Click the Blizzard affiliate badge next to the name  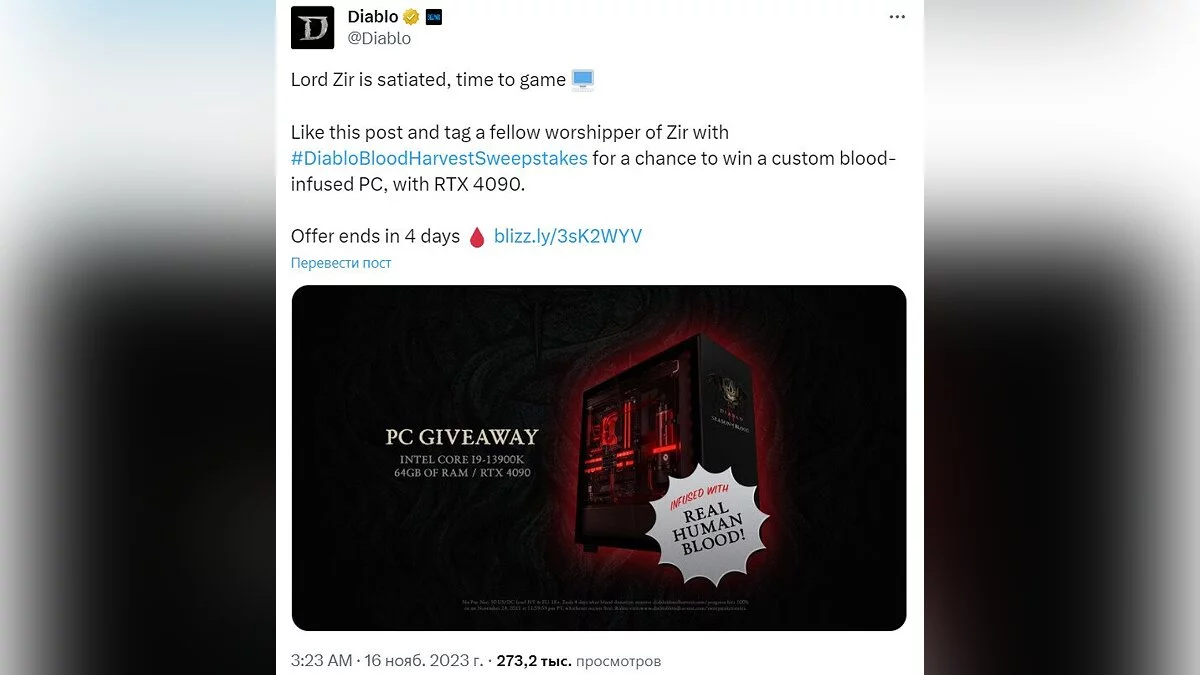[434, 17]
